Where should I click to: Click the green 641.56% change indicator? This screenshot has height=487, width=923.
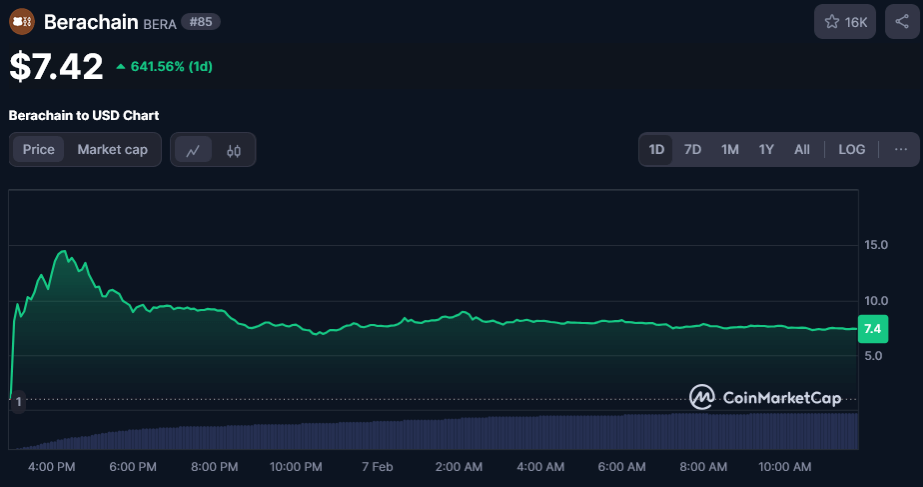pos(164,67)
